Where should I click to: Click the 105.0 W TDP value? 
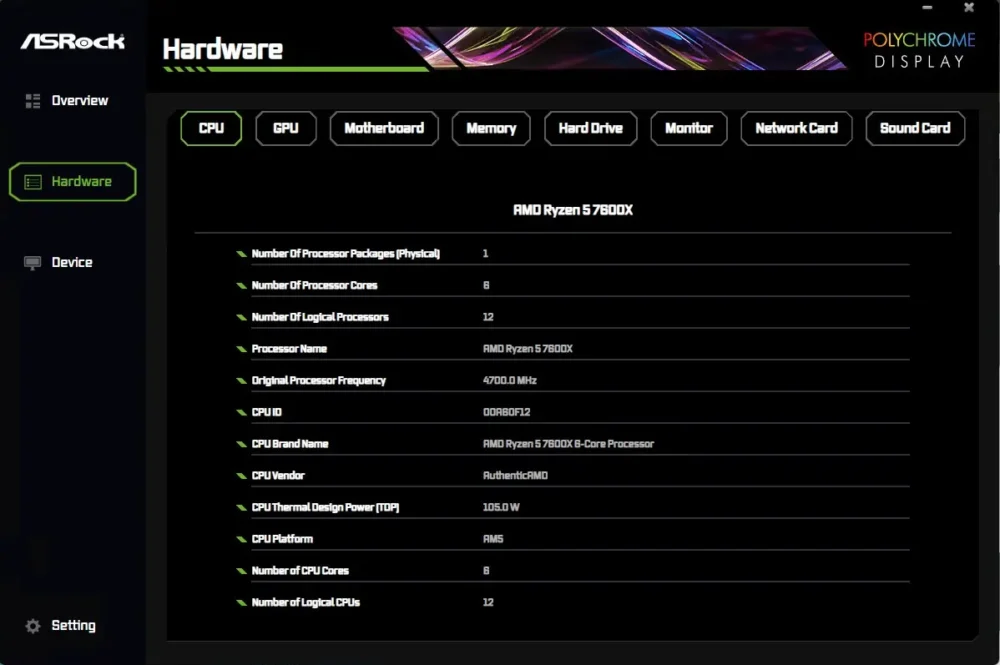501,508
